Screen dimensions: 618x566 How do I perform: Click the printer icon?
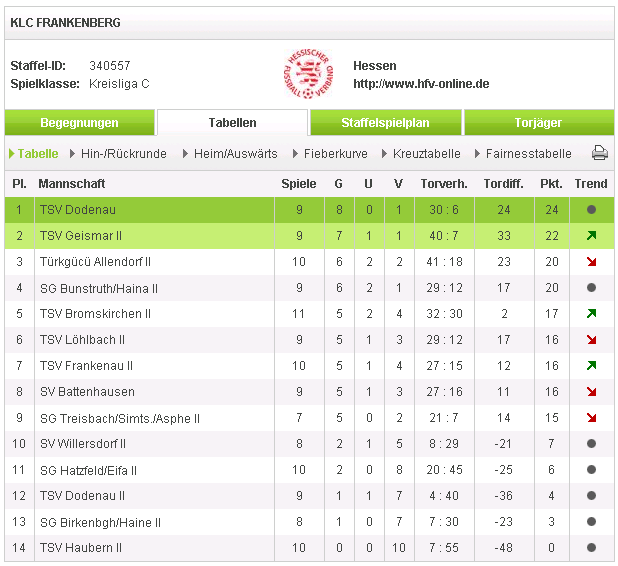coord(599,153)
